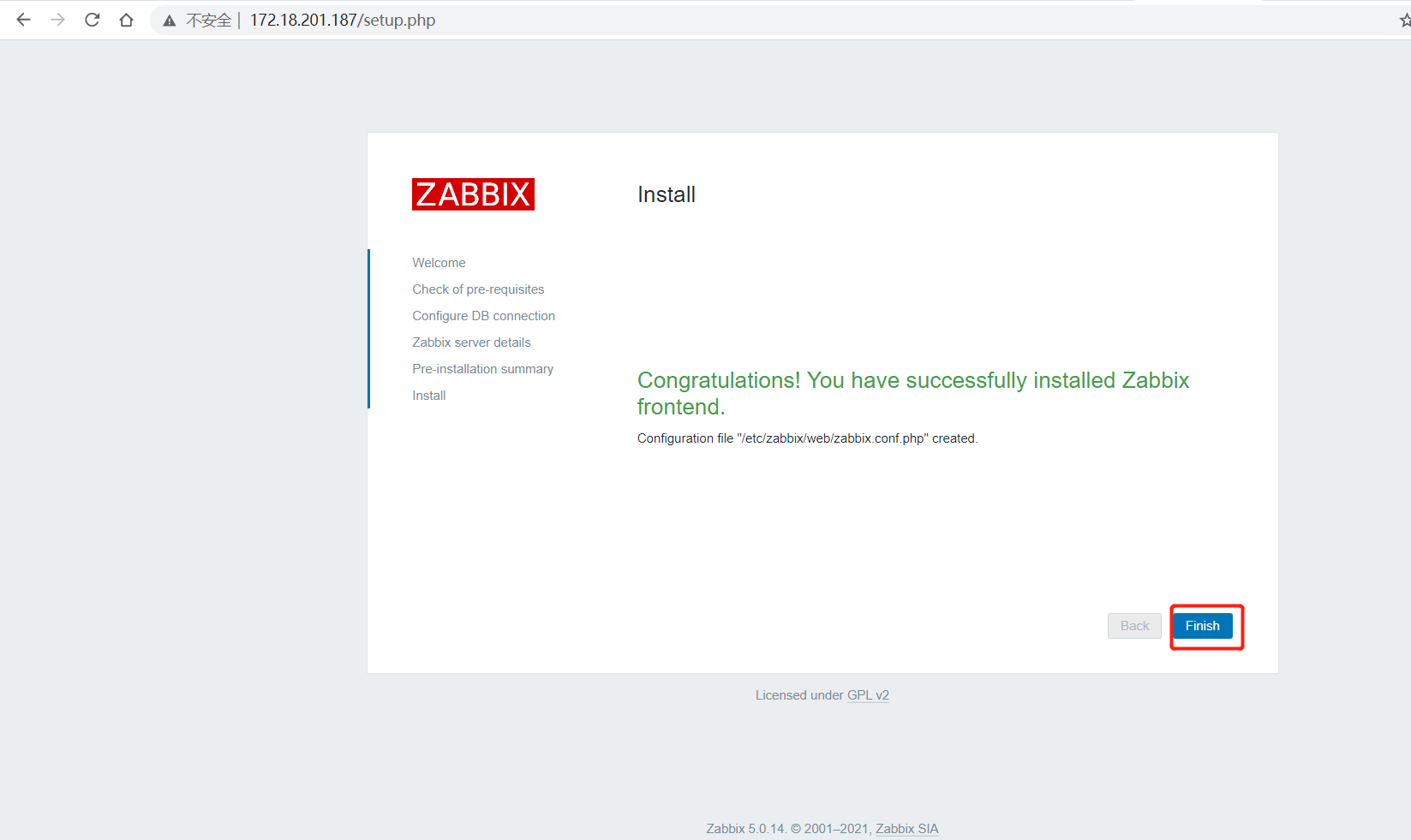
Task: Click the Install heading
Action: (667, 194)
